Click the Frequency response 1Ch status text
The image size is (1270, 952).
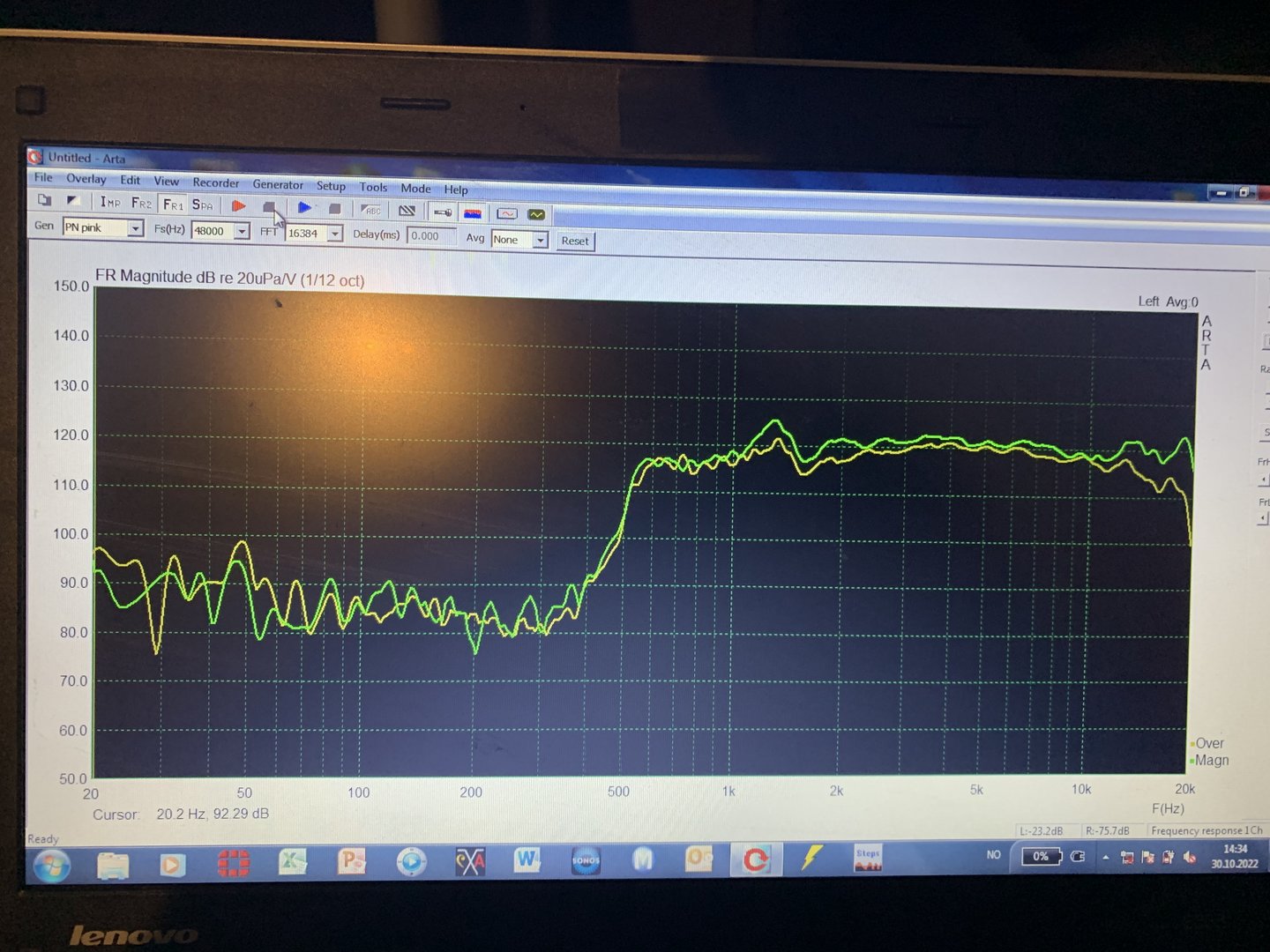(x=1206, y=830)
